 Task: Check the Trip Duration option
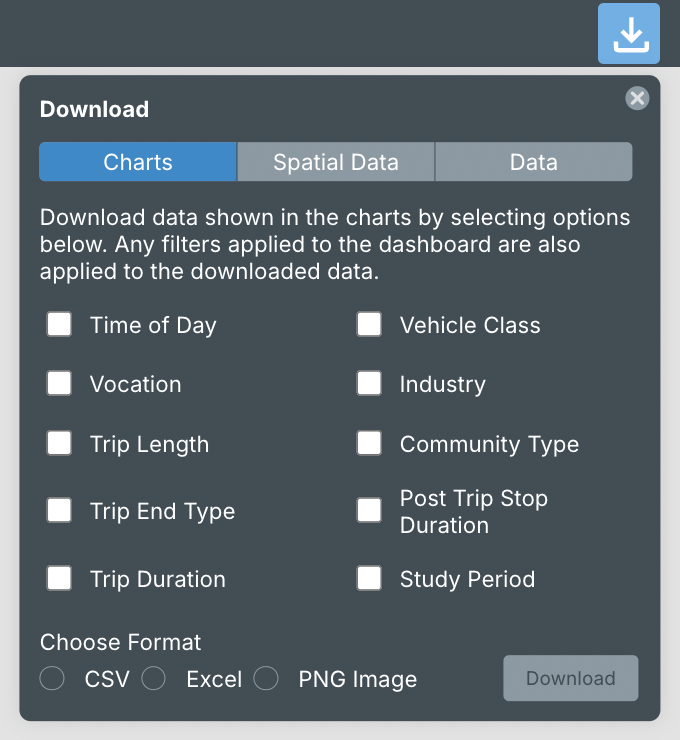(59, 578)
